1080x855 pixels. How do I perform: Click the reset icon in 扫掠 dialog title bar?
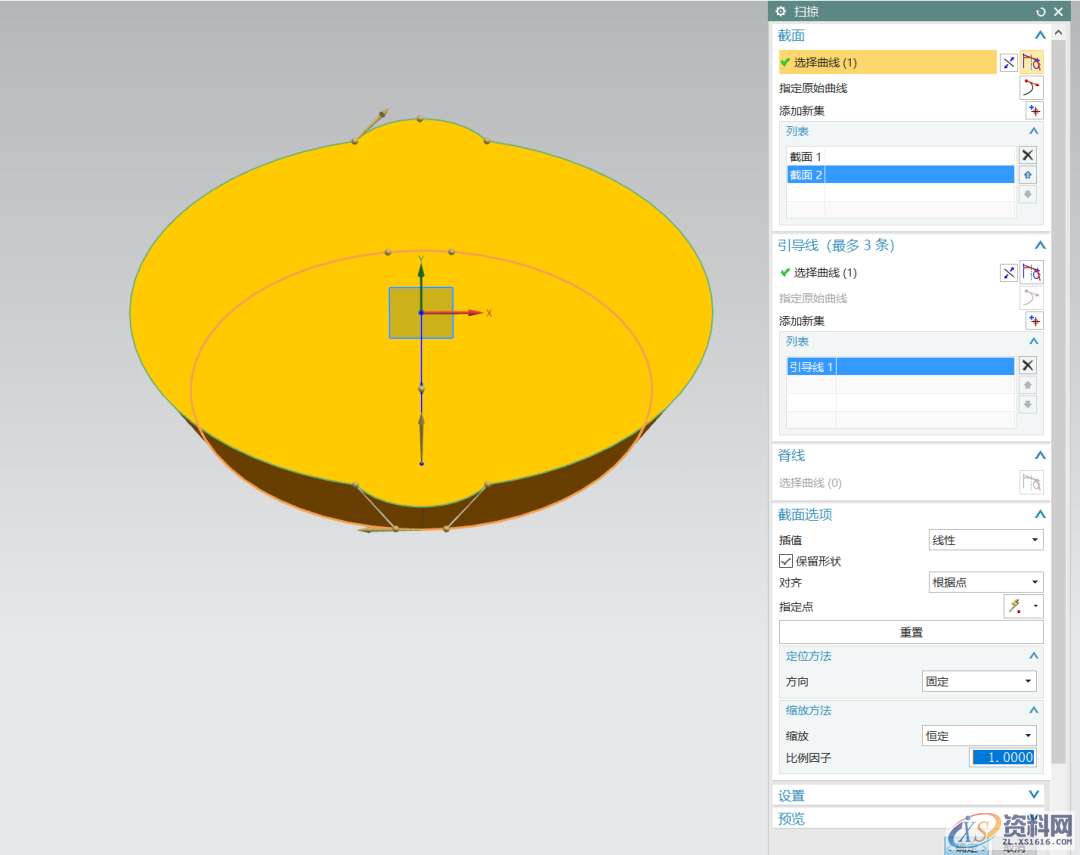tap(1041, 12)
